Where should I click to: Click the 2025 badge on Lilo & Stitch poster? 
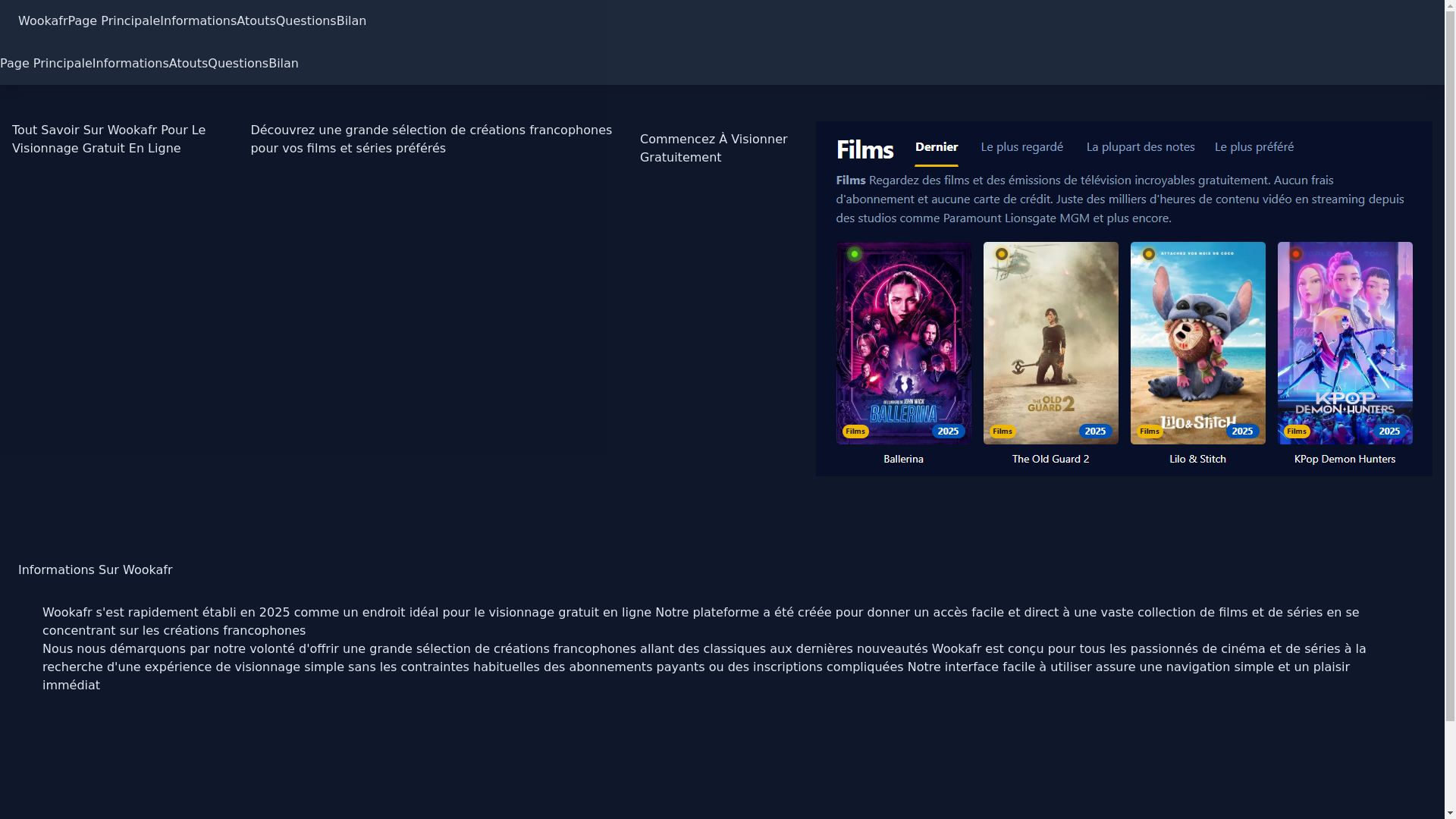pyautogui.click(x=1243, y=431)
